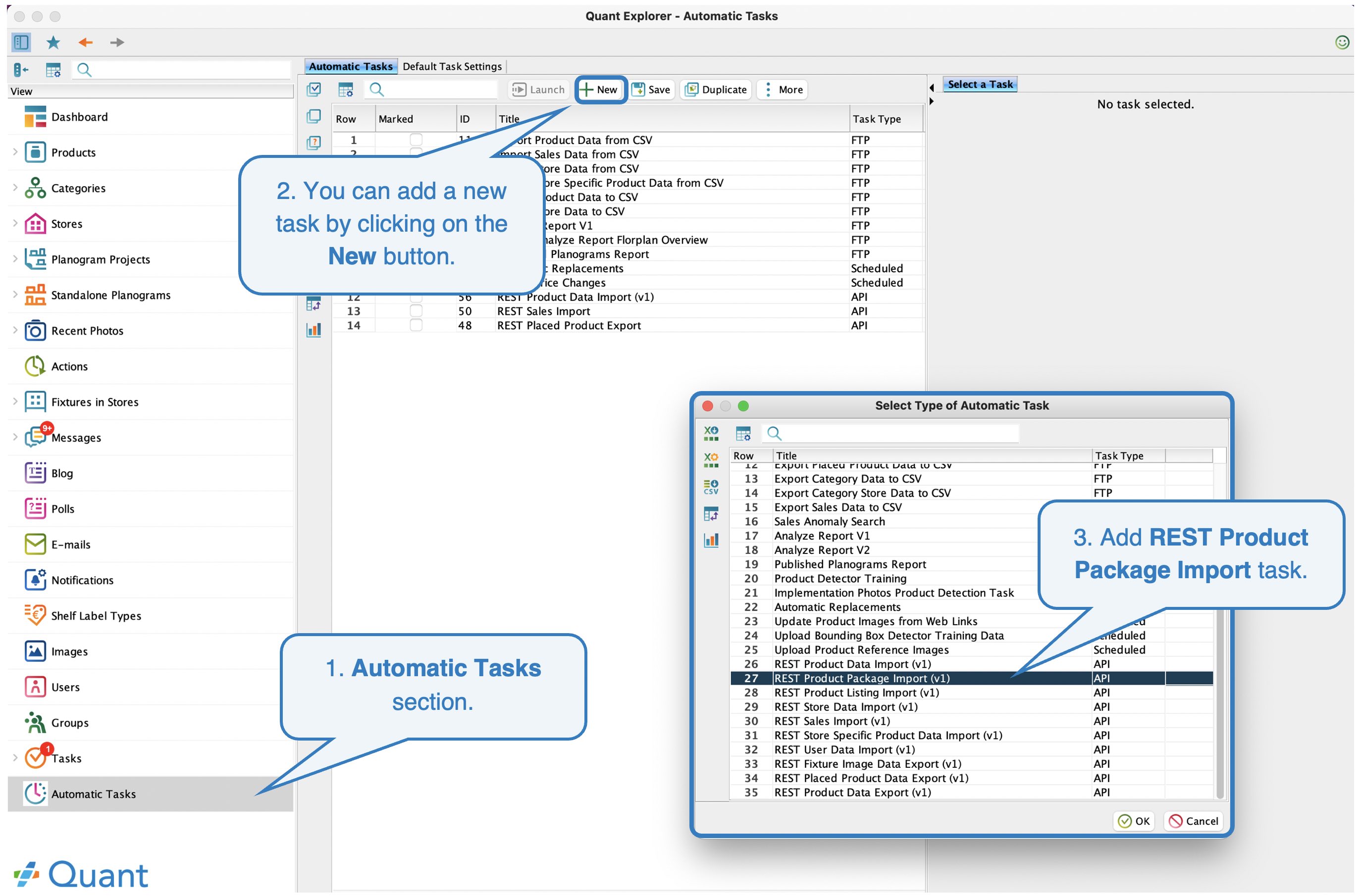
Task: Click the mark-all checklist icon in task toolbar
Action: click(314, 89)
